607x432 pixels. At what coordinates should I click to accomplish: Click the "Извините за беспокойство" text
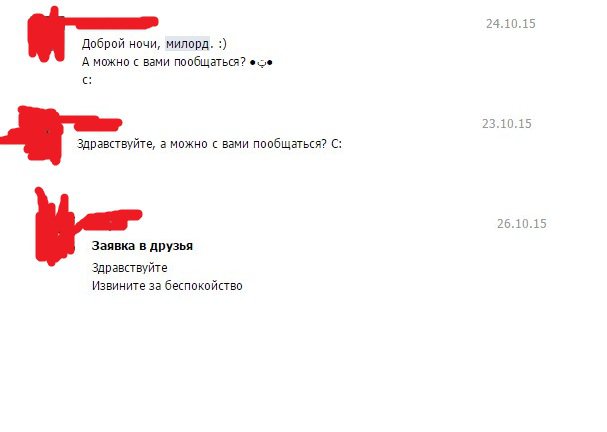167,286
